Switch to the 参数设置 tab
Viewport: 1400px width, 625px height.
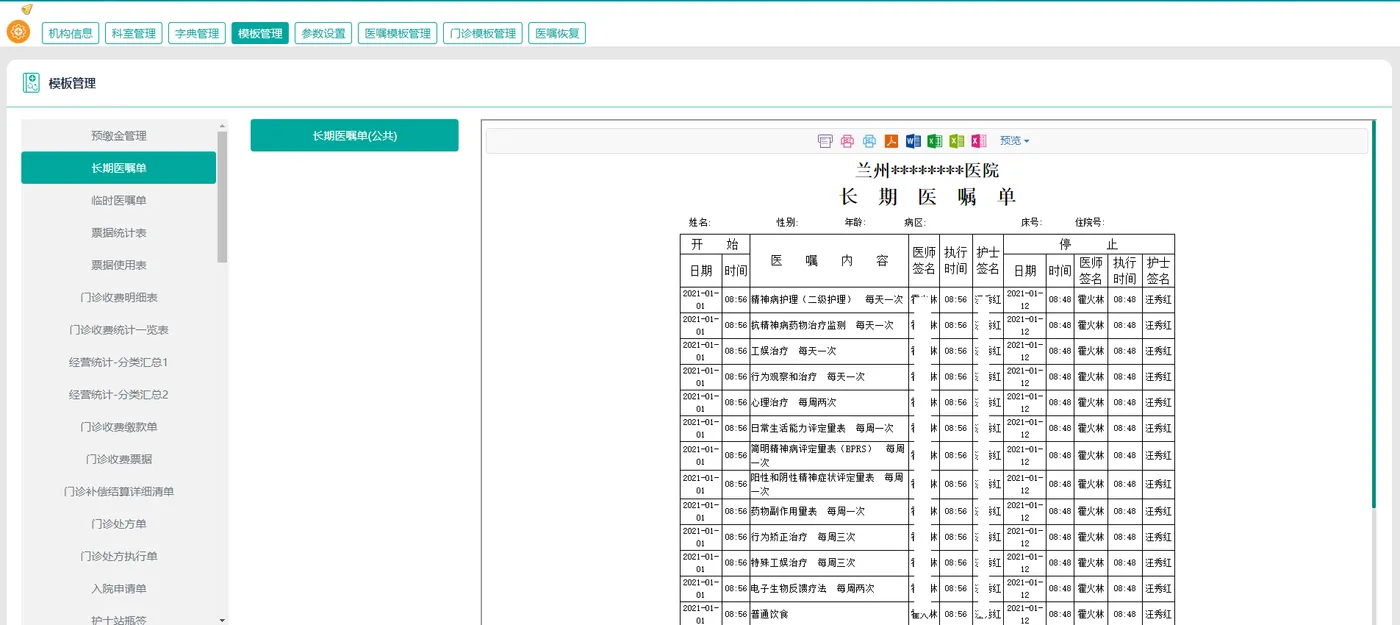tap(323, 32)
